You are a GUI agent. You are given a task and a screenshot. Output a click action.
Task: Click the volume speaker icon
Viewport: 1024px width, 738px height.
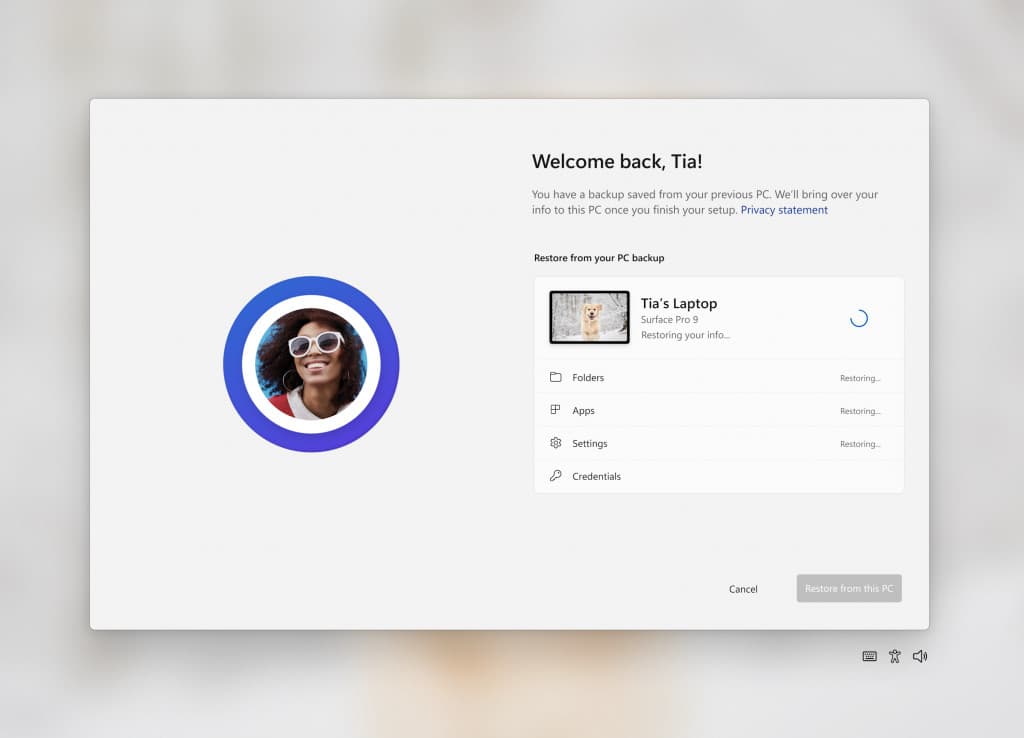[919, 656]
